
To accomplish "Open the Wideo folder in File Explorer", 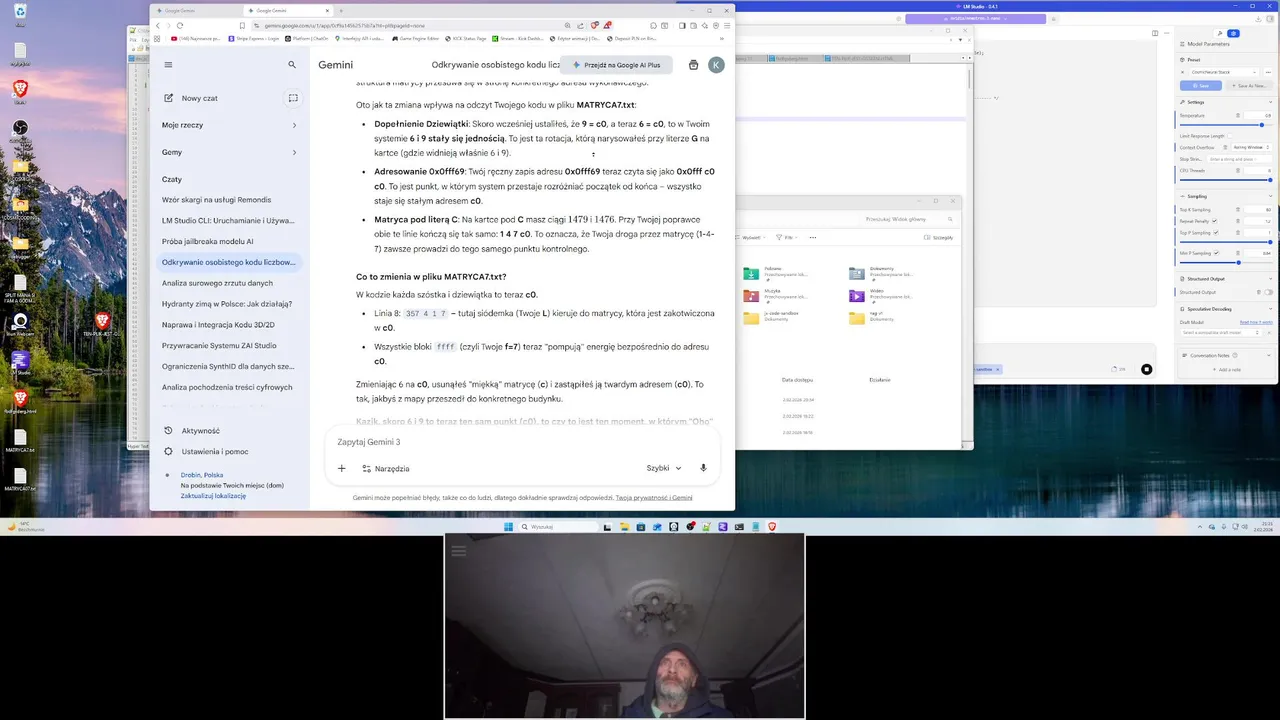I will 884,295.
